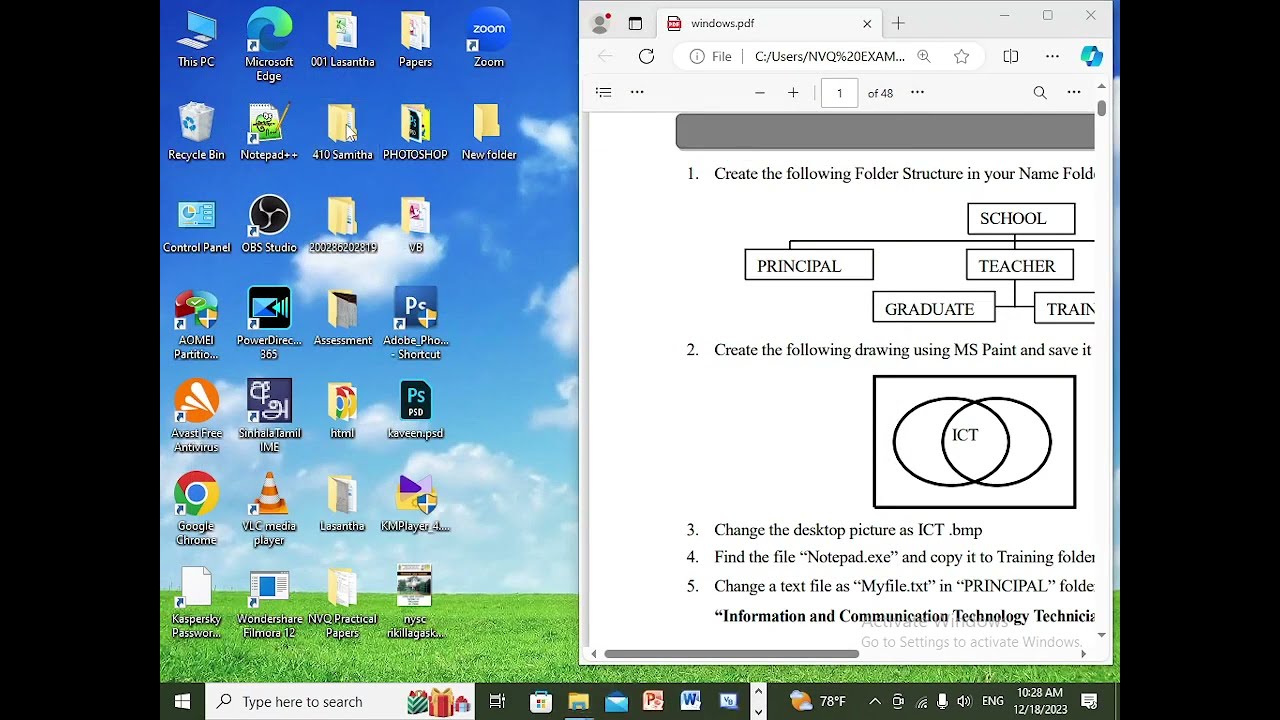Select the VLC media player shortcut
The height and width of the screenshot is (720, 1280).
(269, 510)
